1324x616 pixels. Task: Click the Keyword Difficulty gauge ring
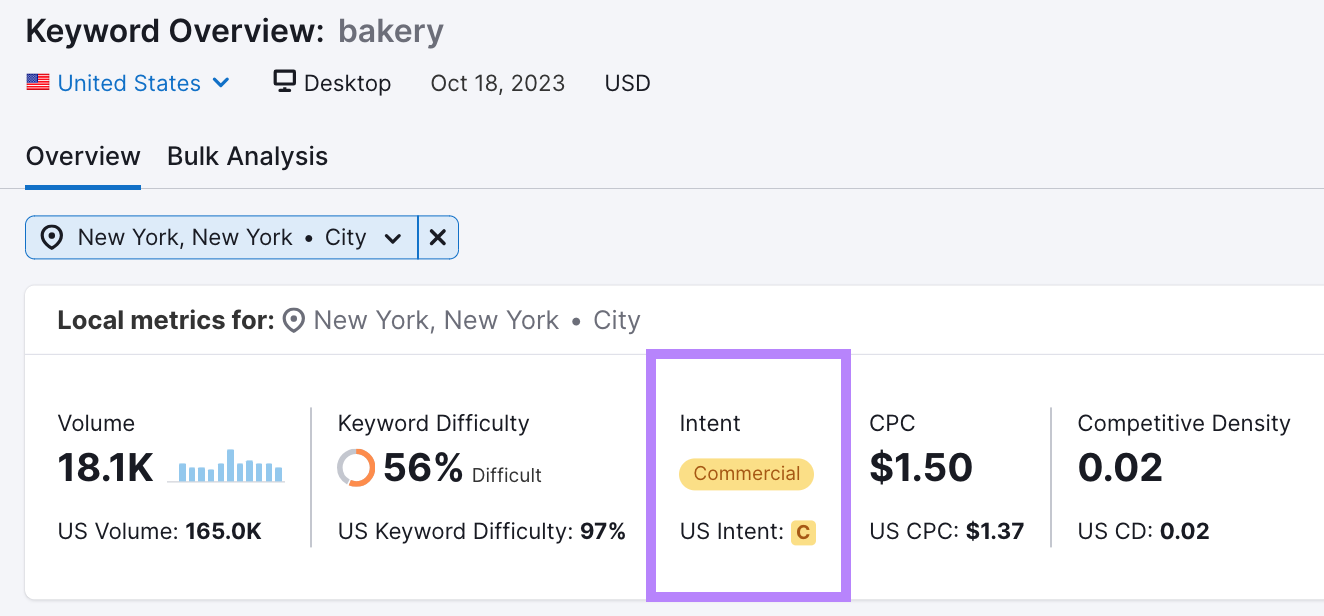coord(357,467)
